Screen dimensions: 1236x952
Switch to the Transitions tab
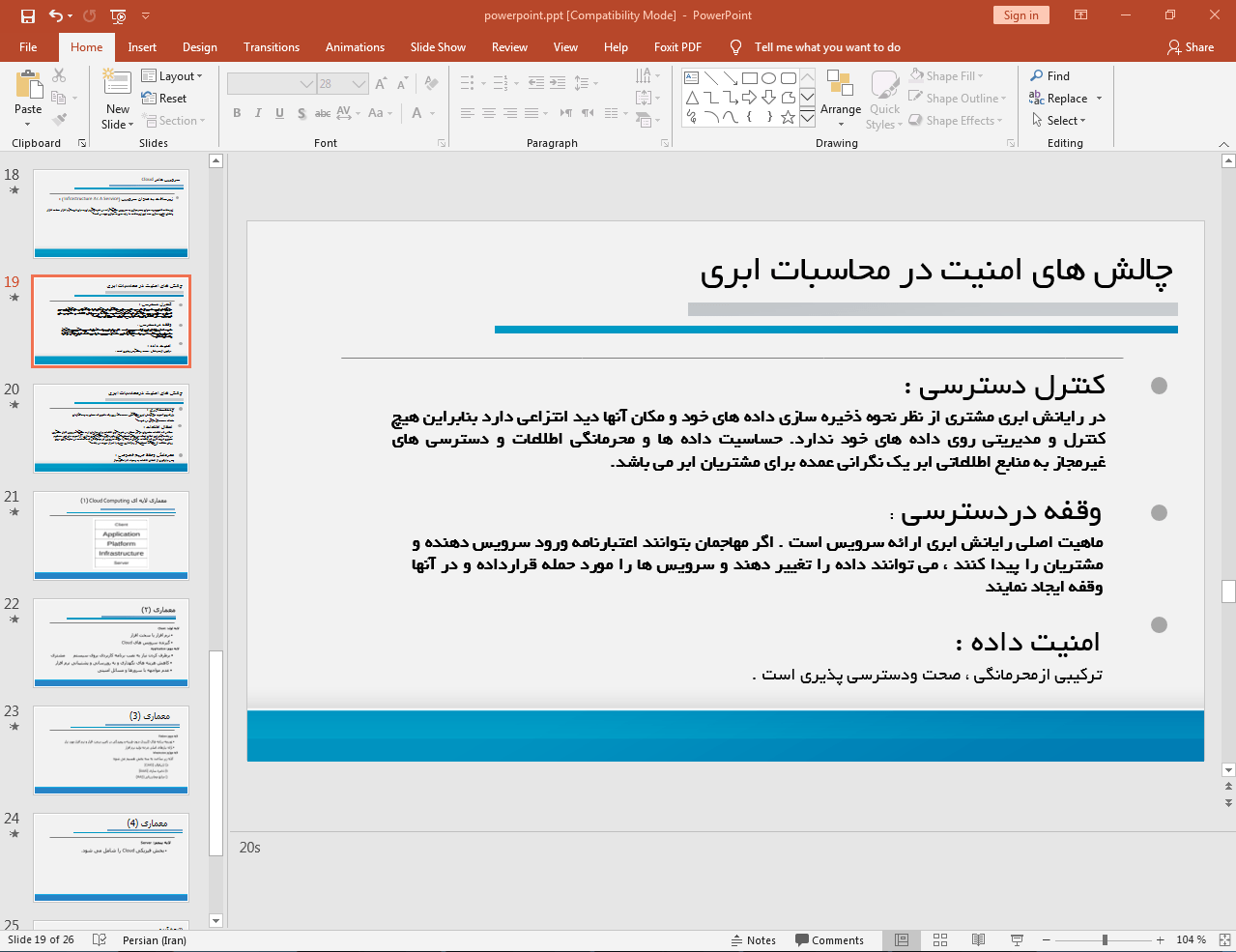click(x=272, y=47)
